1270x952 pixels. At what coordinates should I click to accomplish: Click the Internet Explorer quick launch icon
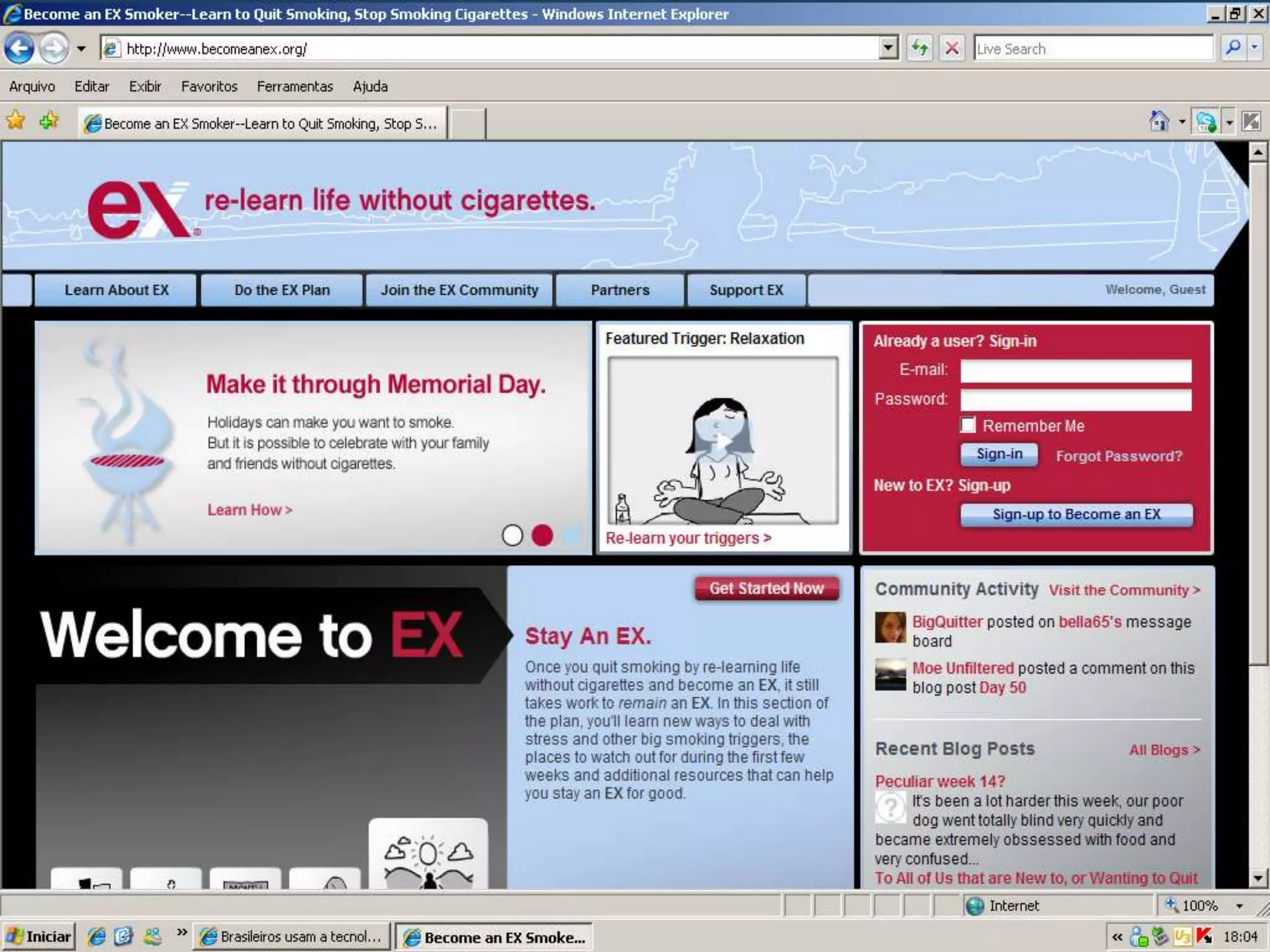(96, 936)
